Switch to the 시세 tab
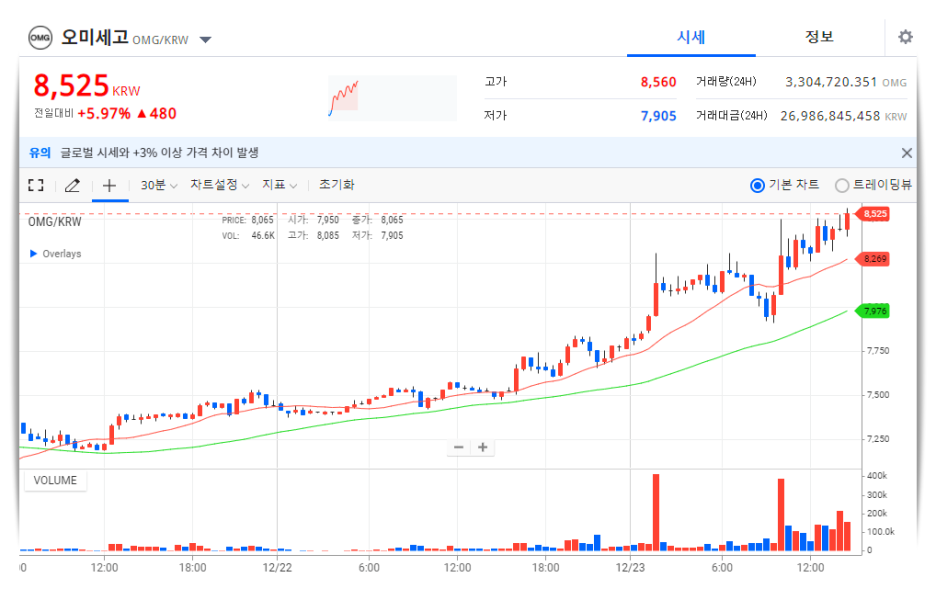Viewport: 936px width, 600px height. (691, 38)
